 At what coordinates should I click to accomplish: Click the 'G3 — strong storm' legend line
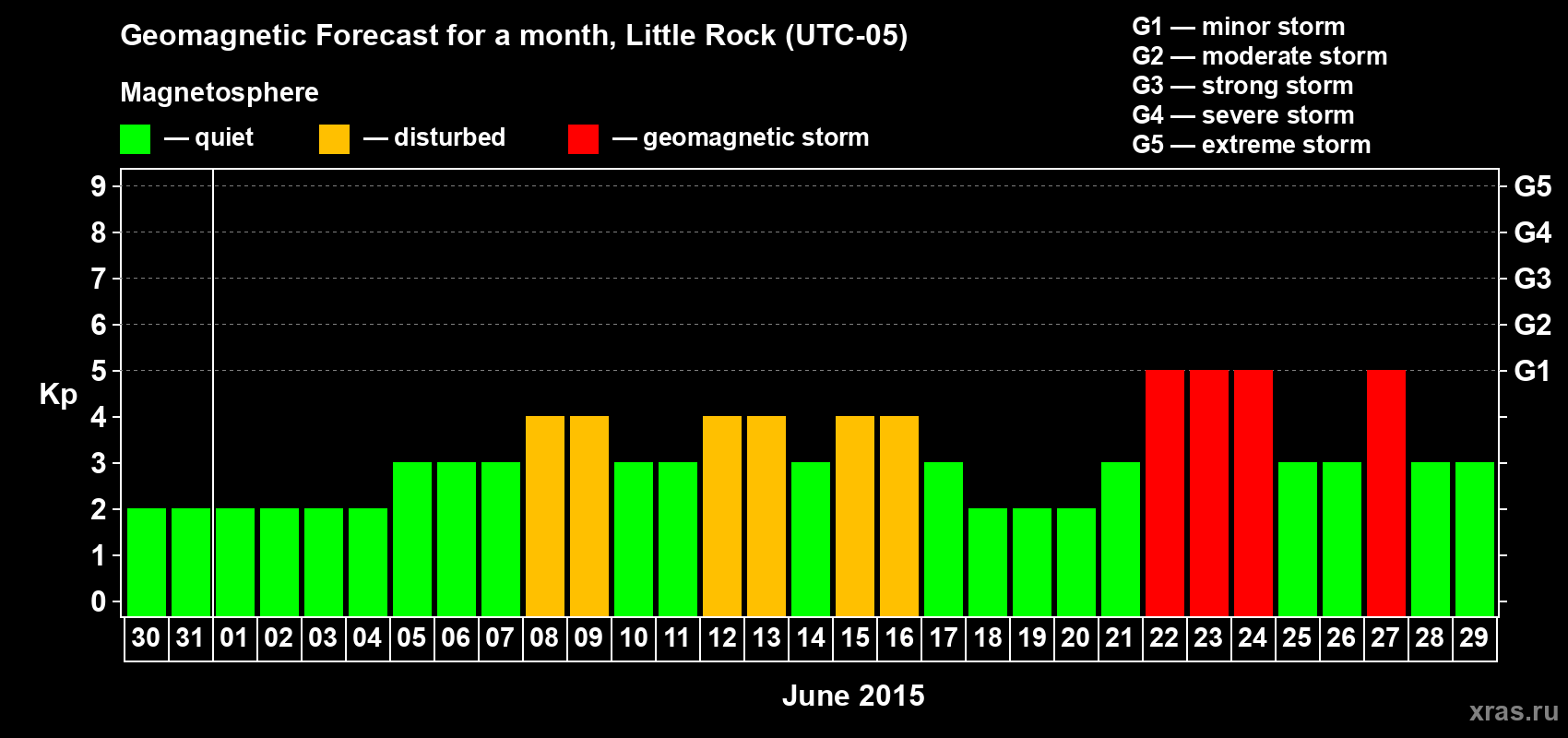pyautogui.click(x=1243, y=86)
